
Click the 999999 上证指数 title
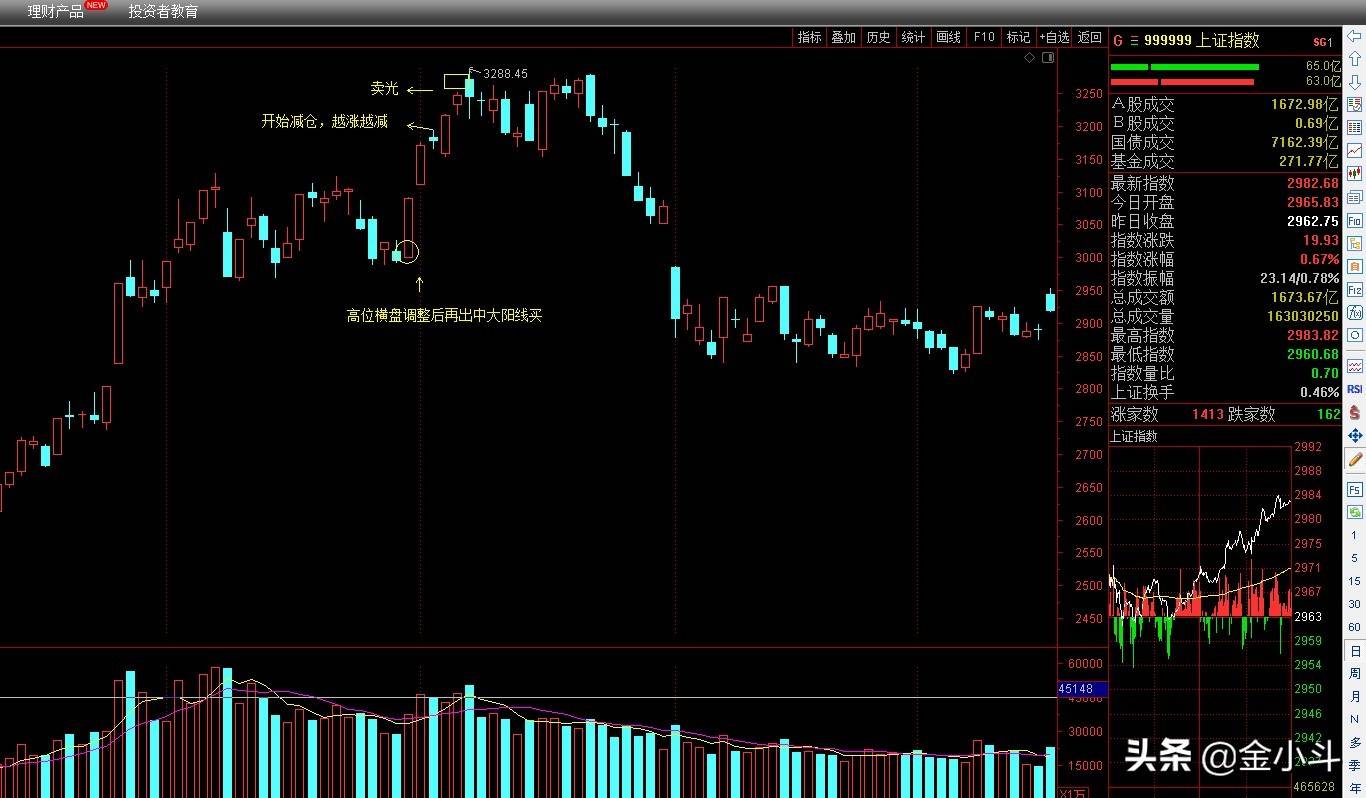click(1201, 41)
